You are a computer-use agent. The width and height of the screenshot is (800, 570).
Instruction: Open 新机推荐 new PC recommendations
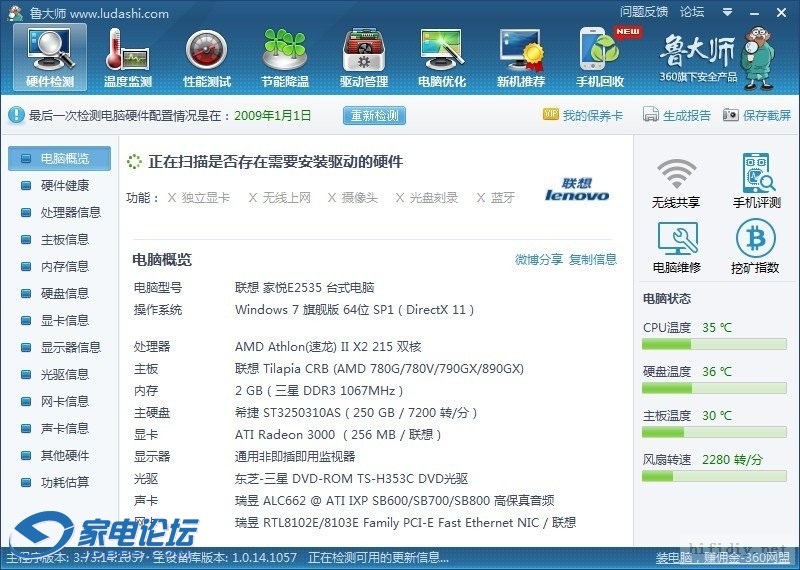[521, 57]
